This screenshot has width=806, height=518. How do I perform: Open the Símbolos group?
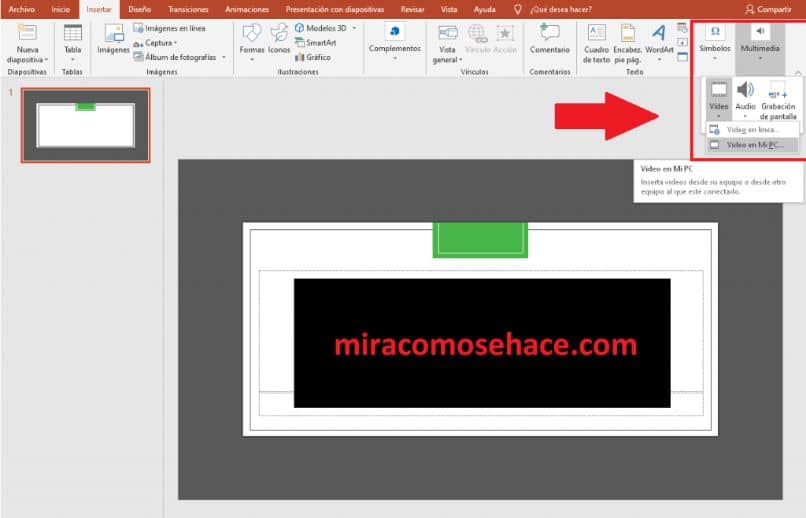pos(715,42)
